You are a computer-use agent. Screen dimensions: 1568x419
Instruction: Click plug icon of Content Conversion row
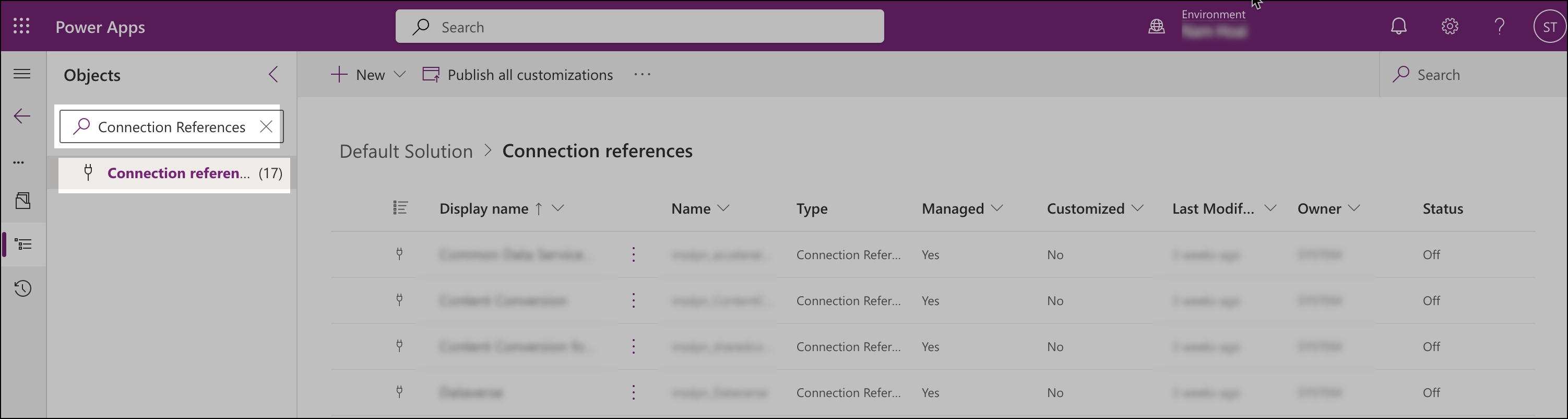[x=399, y=300]
